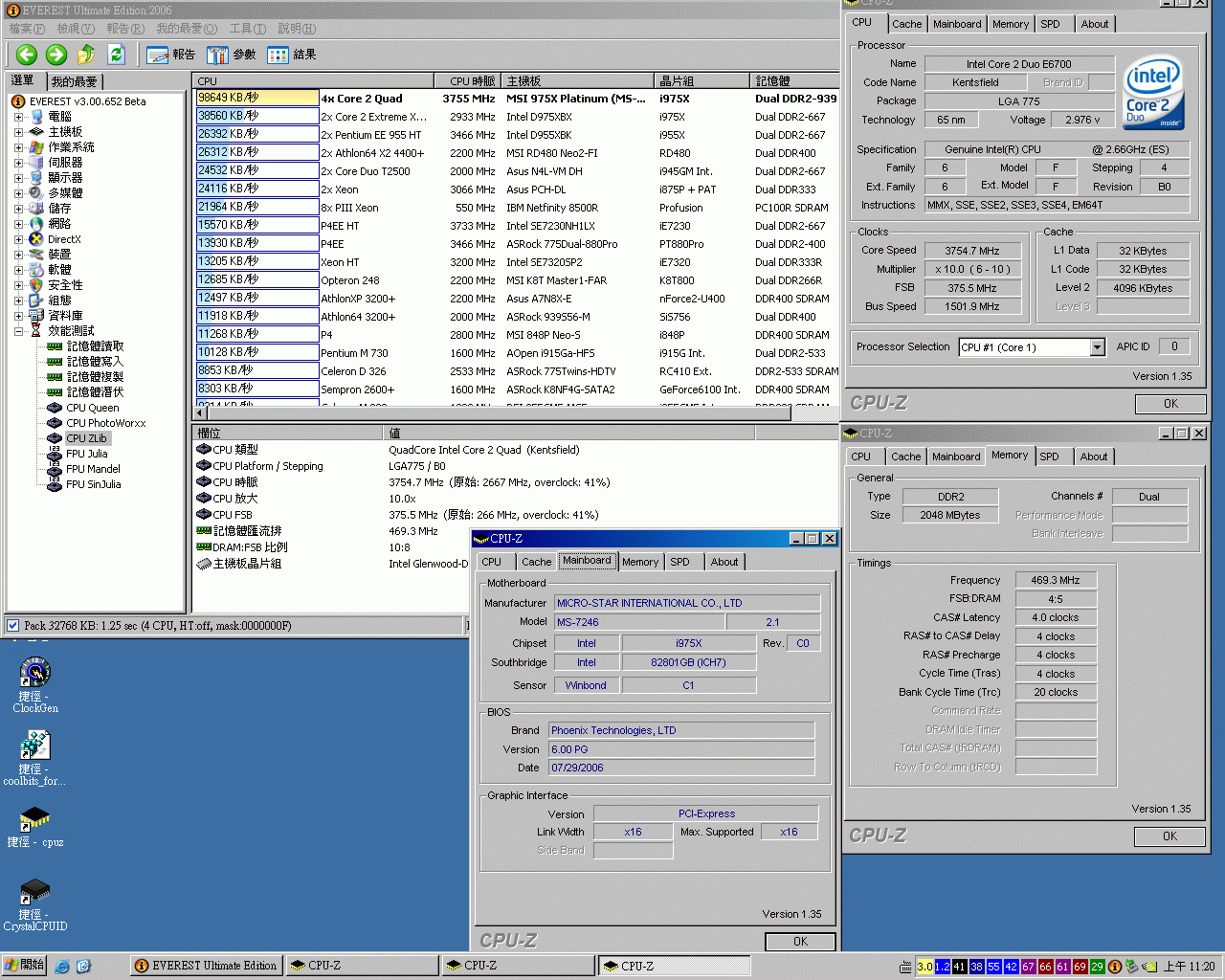
Task: Select the FPU Mandel benchmark
Action: [x=93, y=469]
